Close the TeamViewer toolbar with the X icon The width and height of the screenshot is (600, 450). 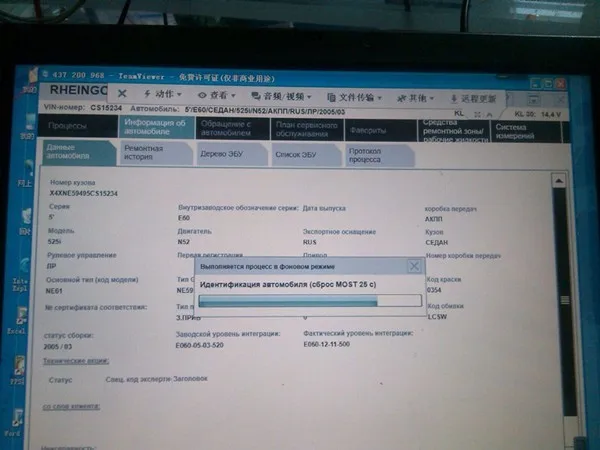tap(122, 93)
